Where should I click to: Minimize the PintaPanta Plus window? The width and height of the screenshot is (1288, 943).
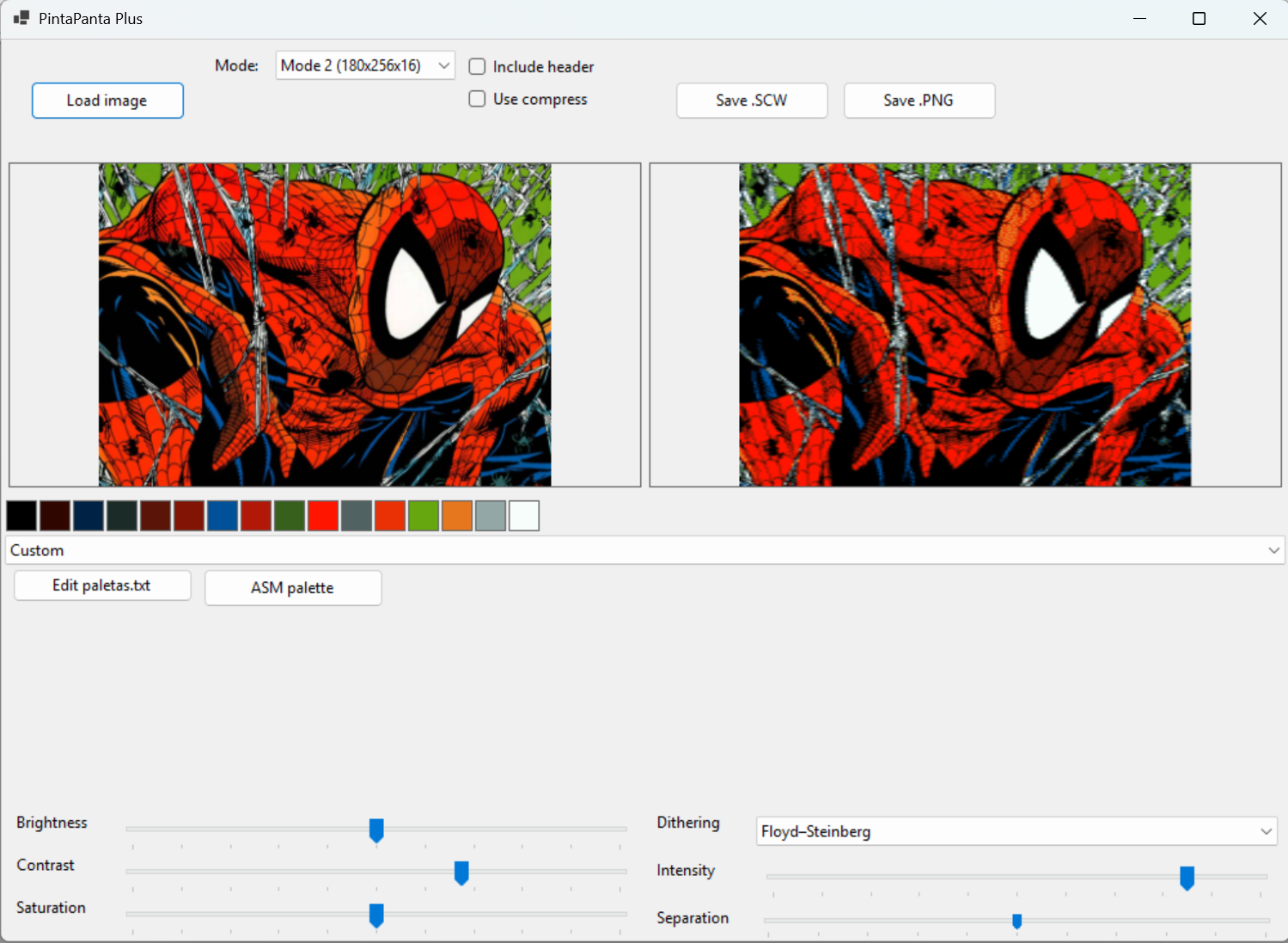(x=1140, y=19)
